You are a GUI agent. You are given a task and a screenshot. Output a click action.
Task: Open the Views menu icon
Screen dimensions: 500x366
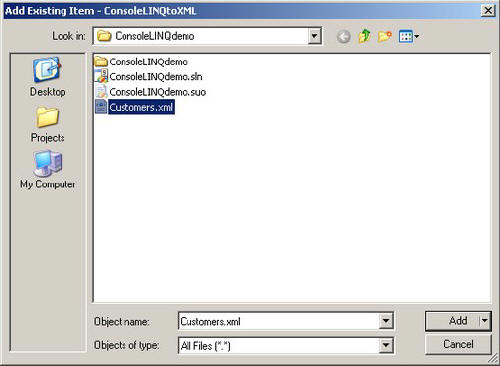(x=406, y=36)
